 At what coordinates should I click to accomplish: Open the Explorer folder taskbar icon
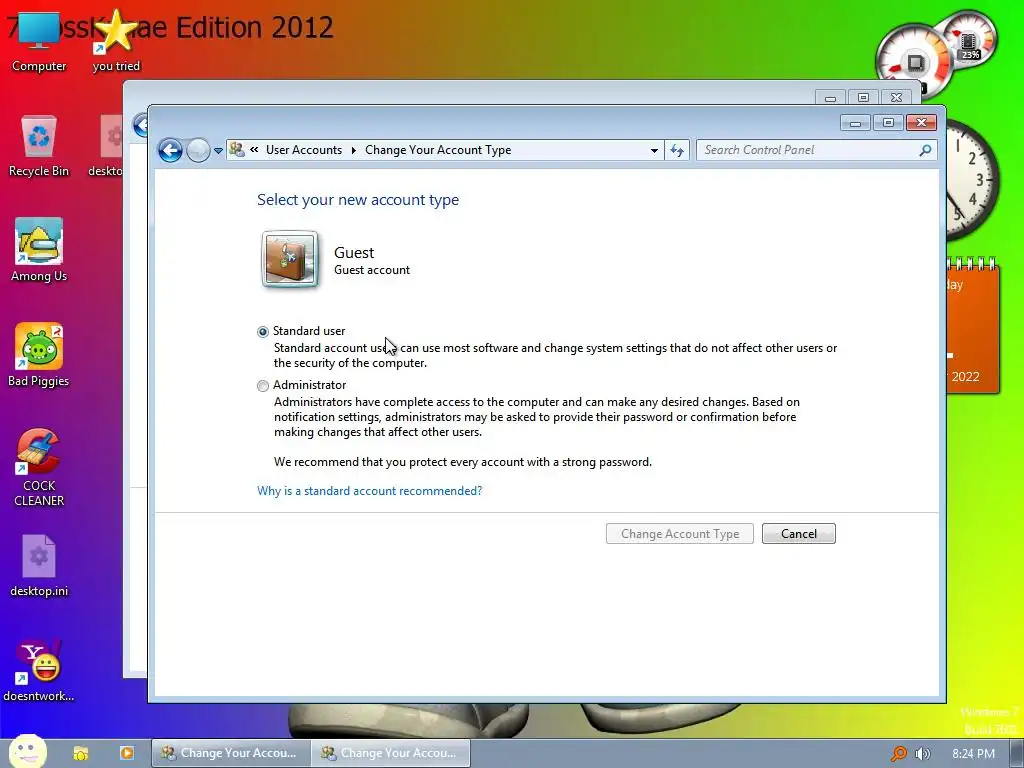tap(81, 753)
